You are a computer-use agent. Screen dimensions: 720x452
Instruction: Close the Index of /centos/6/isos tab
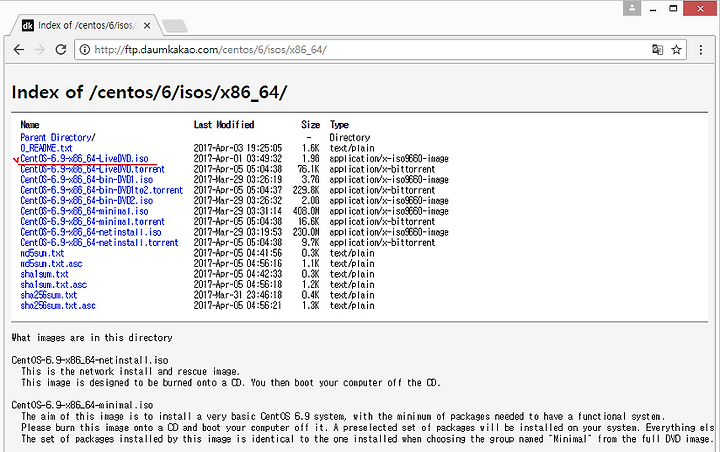pos(147,26)
